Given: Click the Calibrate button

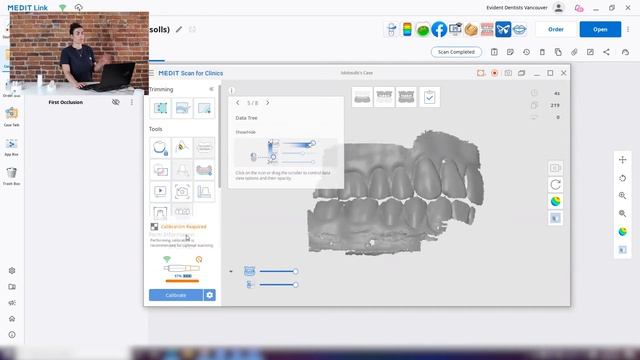Looking at the screenshot, I should 176,295.
